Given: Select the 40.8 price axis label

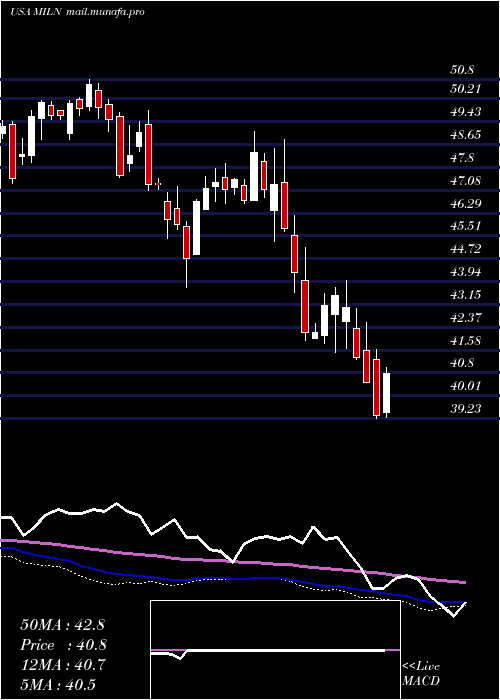Looking at the screenshot, I should coord(462,363).
